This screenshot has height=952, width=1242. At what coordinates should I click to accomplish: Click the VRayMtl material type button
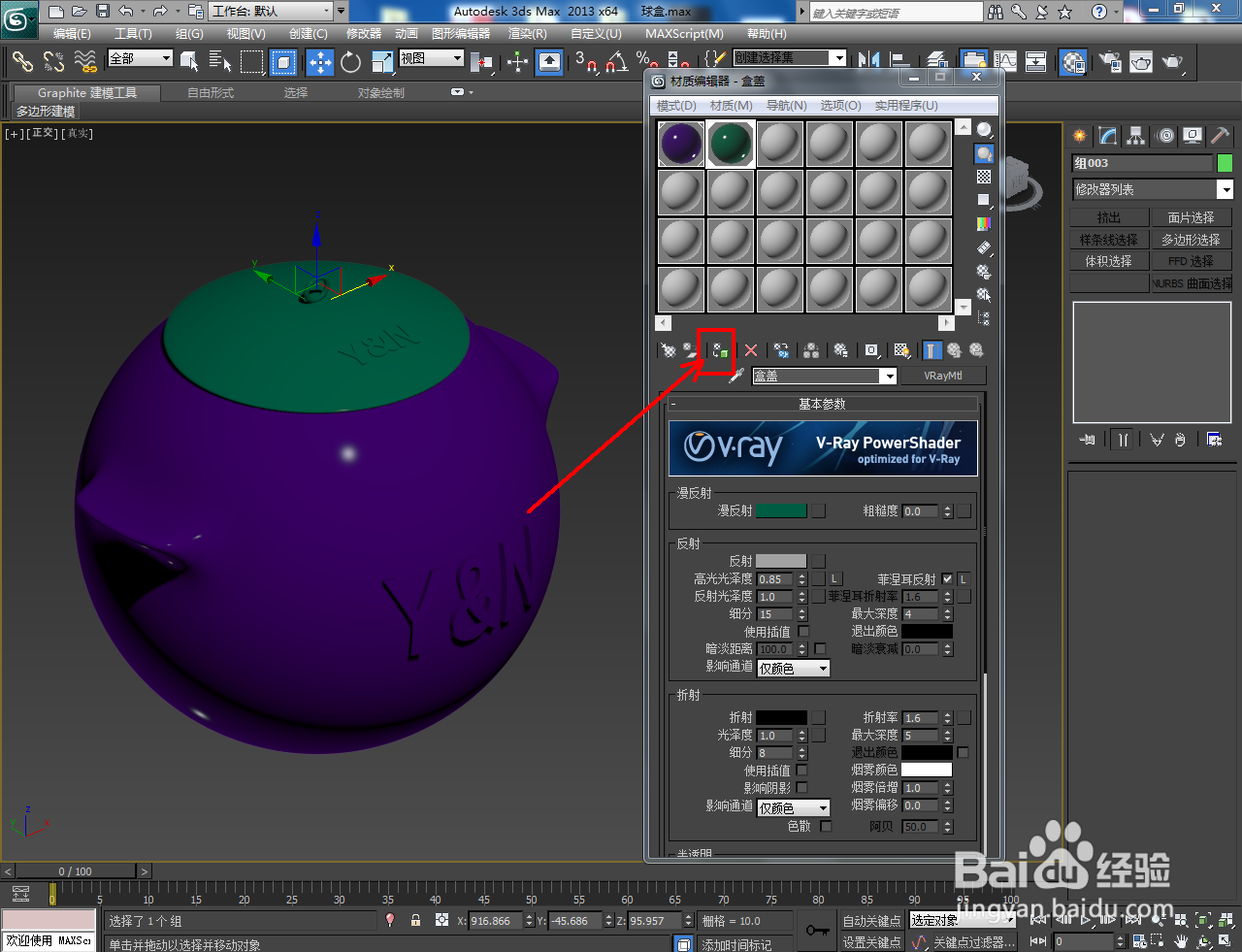[x=942, y=376]
